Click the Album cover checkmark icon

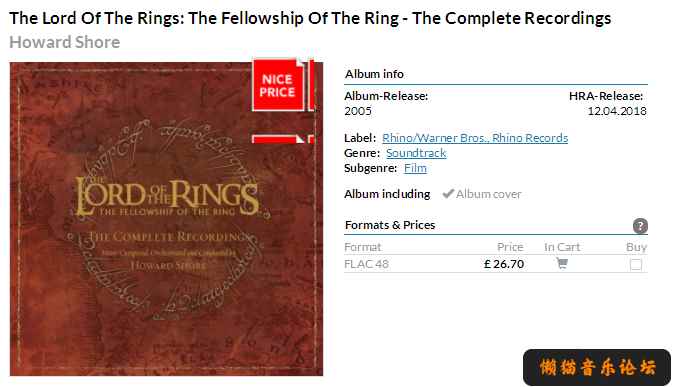(448, 194)
